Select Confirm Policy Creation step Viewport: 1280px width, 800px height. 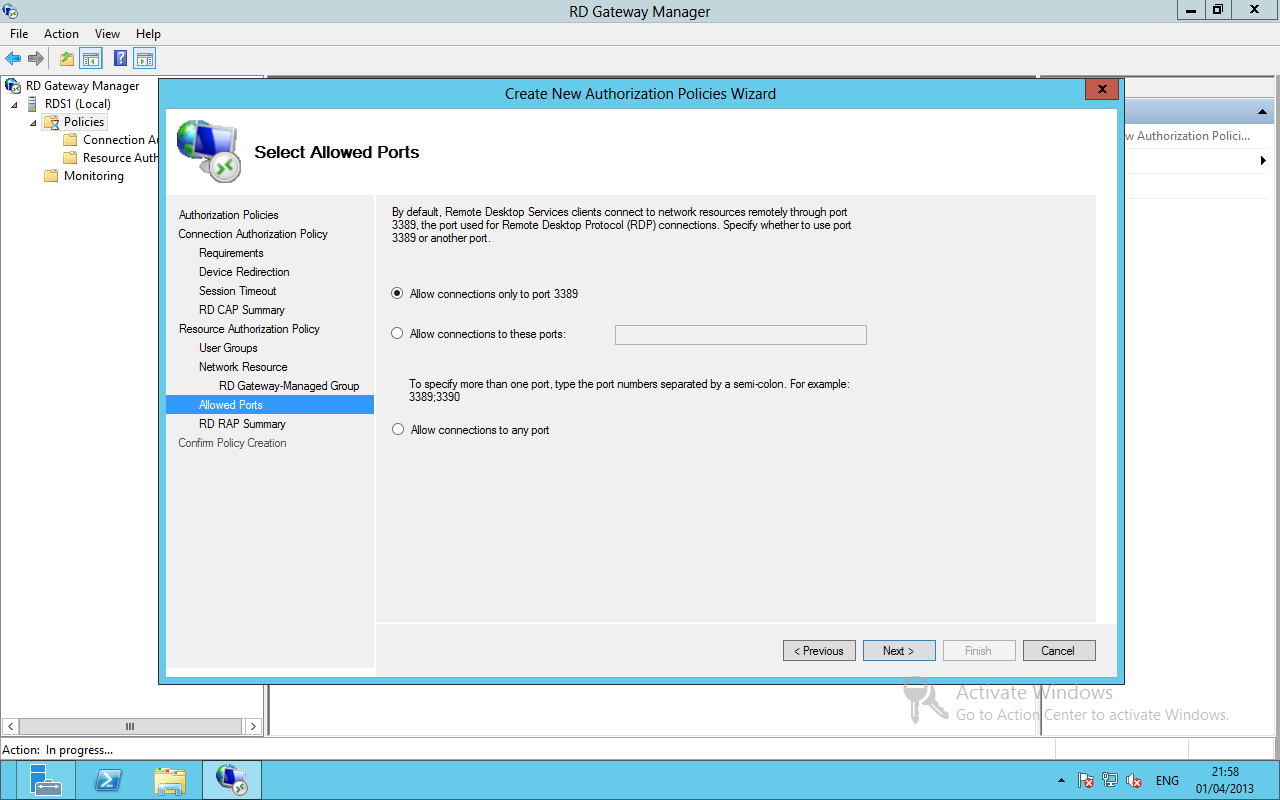(x=232, y=443)
